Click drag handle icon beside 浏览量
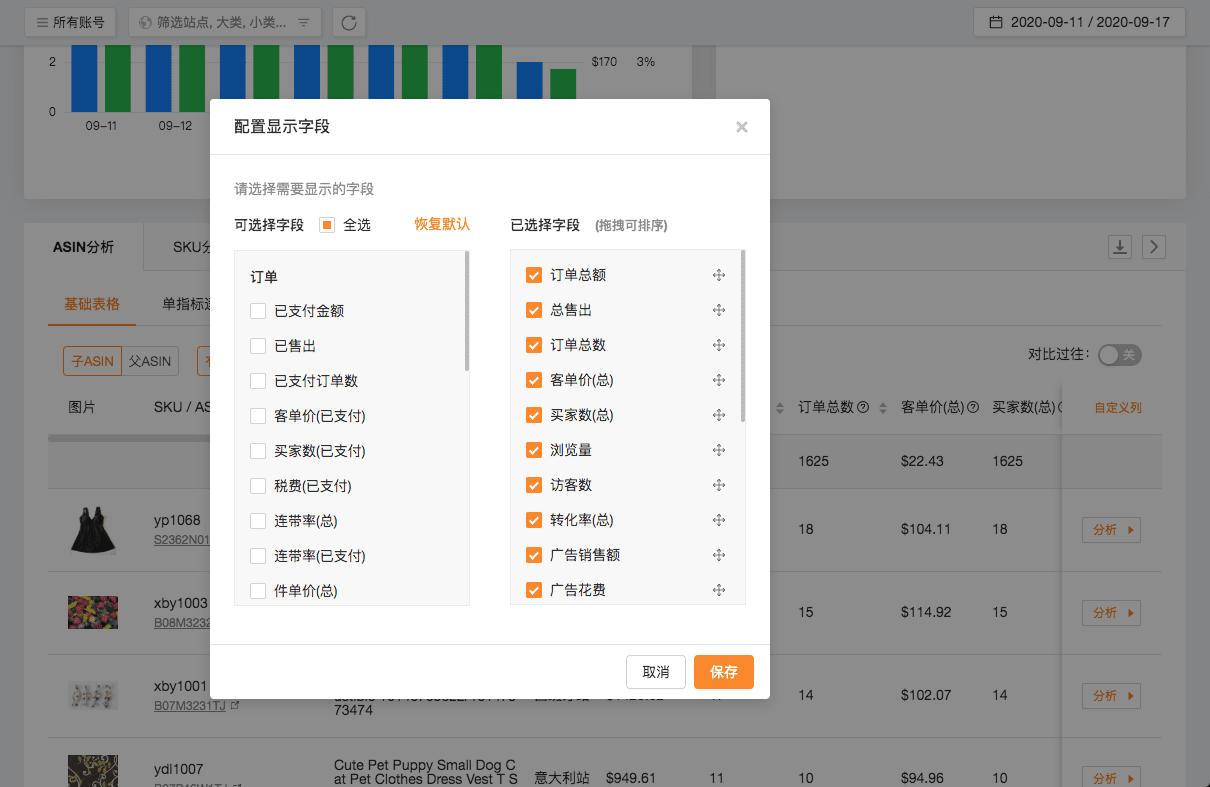1210x787 pixels. coord(718,450)
